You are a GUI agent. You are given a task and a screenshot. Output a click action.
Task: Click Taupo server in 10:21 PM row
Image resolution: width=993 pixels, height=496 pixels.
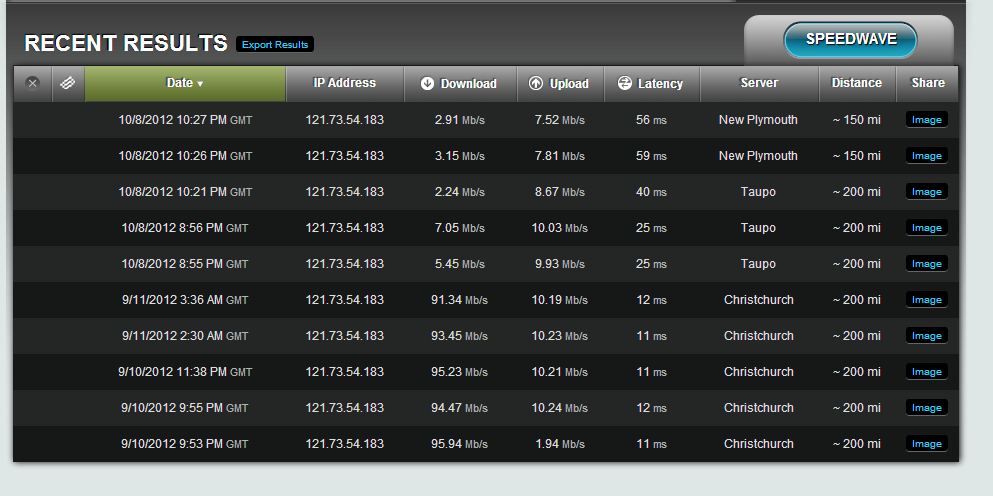pyautogui.click(x=758, y=192)
